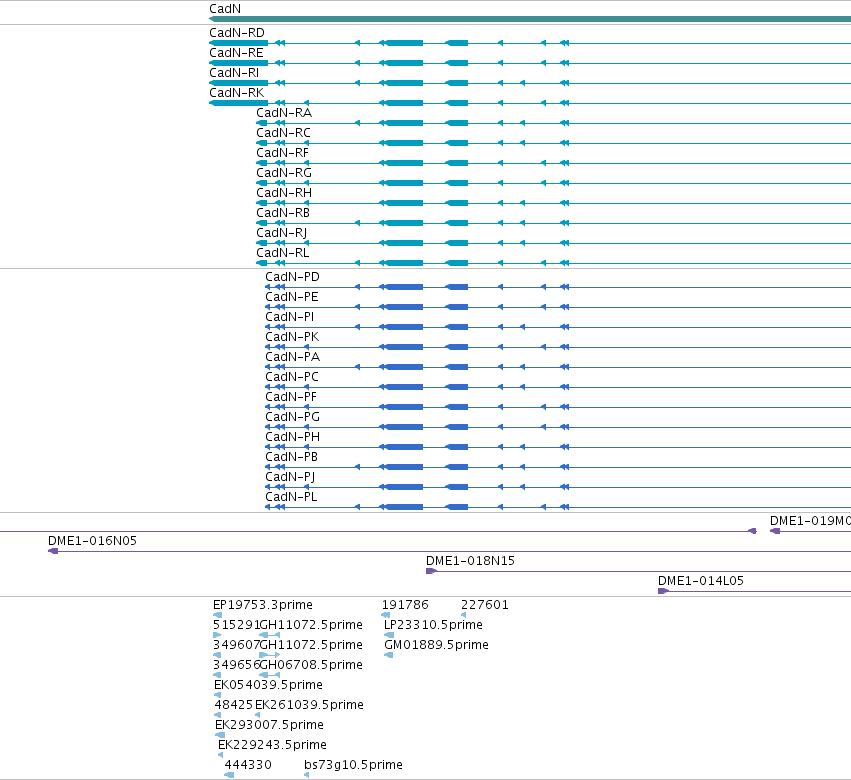Select the EK293007.5prime label
The width and height of the screenshot is (851, 780).
click(x=269, y=725)
